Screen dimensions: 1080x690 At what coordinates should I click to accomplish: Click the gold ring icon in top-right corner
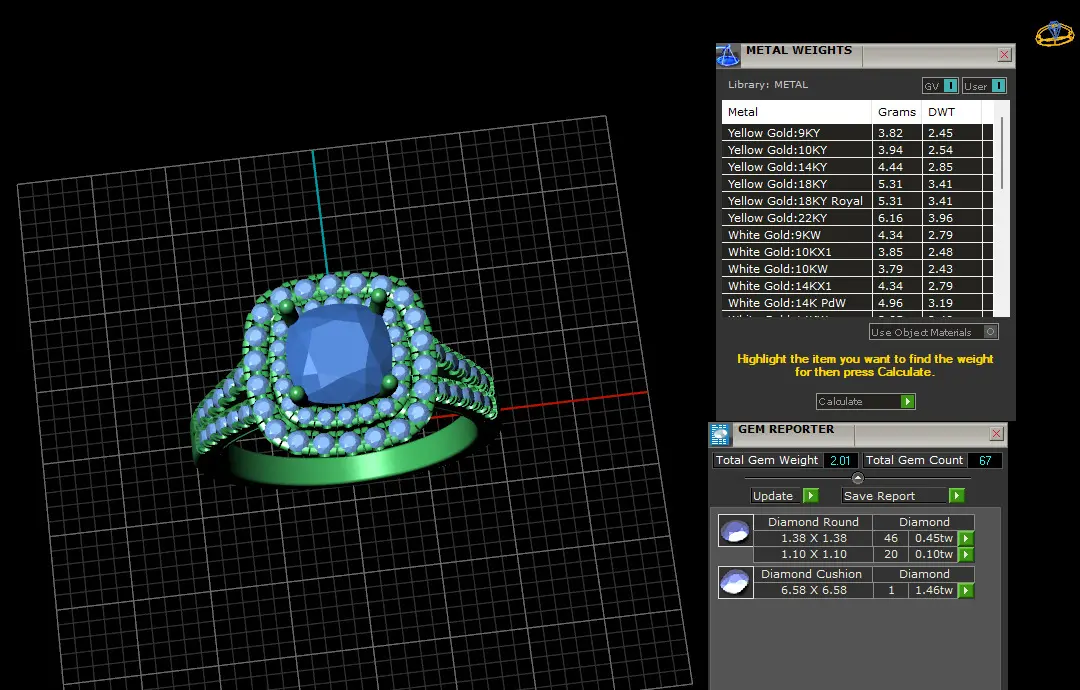click(x=1055, y=34)
